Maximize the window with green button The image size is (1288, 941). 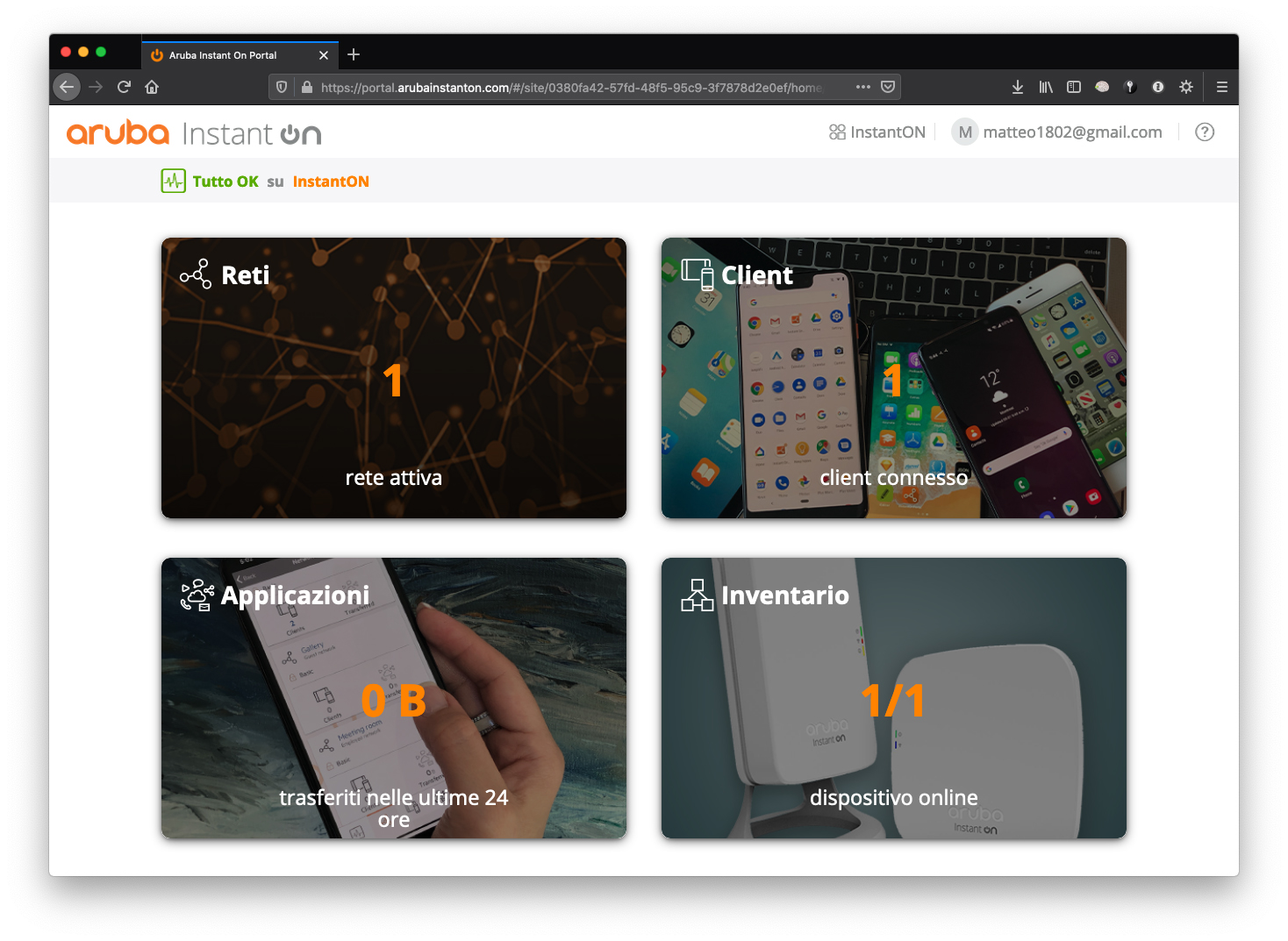(x=101, y=52)
